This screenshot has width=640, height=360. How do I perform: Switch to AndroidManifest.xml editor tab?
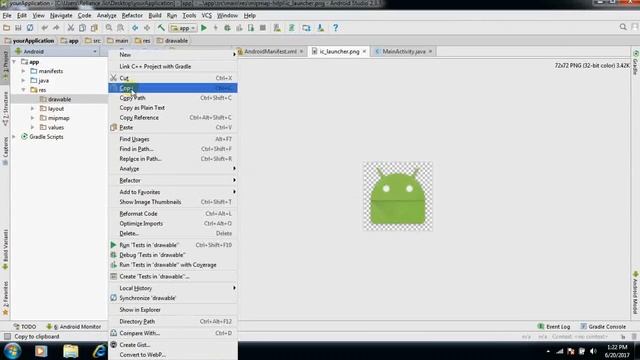point(270,51)
